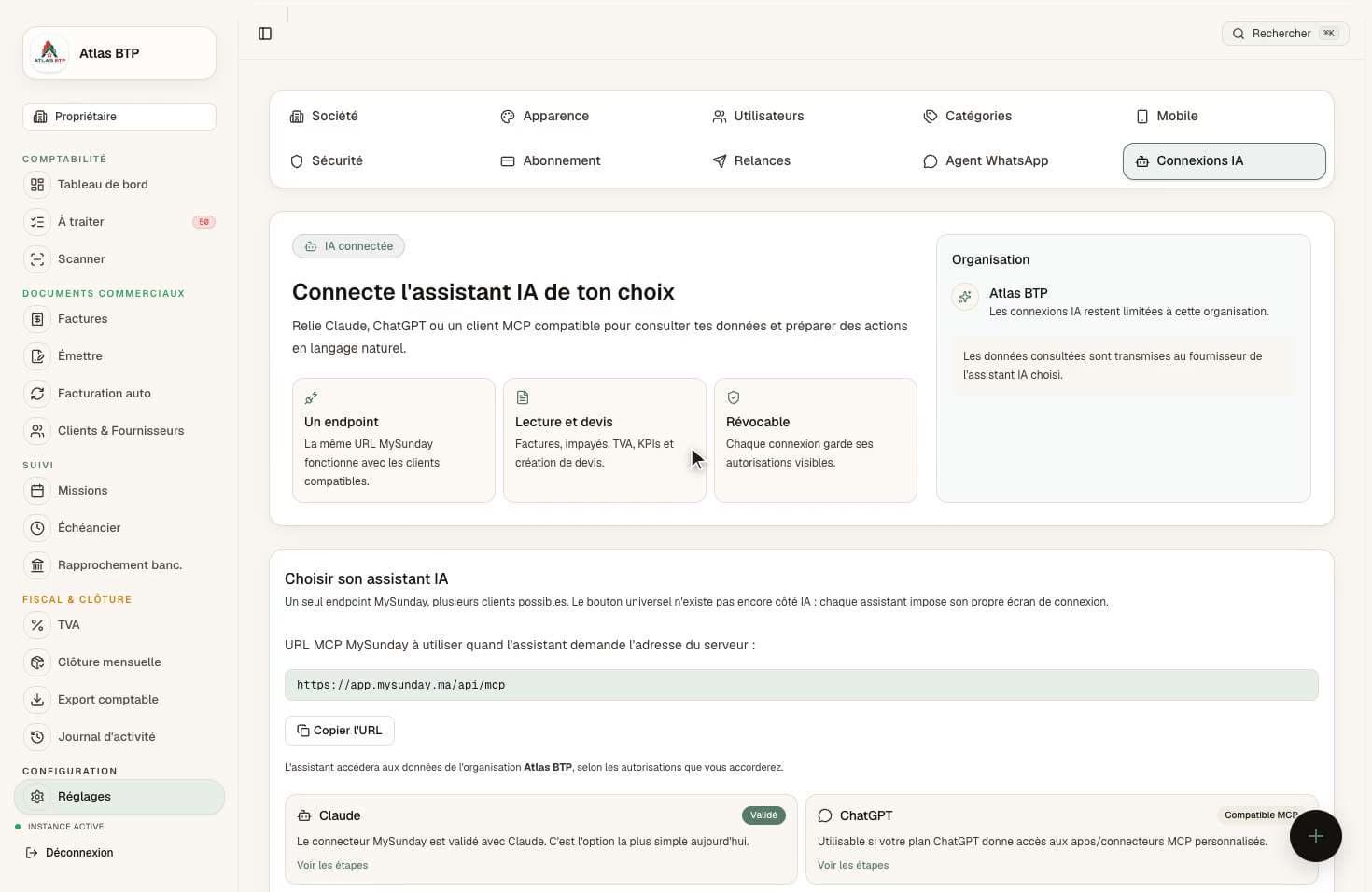The width and height of the screenshot is (1372, 892).
Task: Open the Rechercher search field
Action: 1285,34
